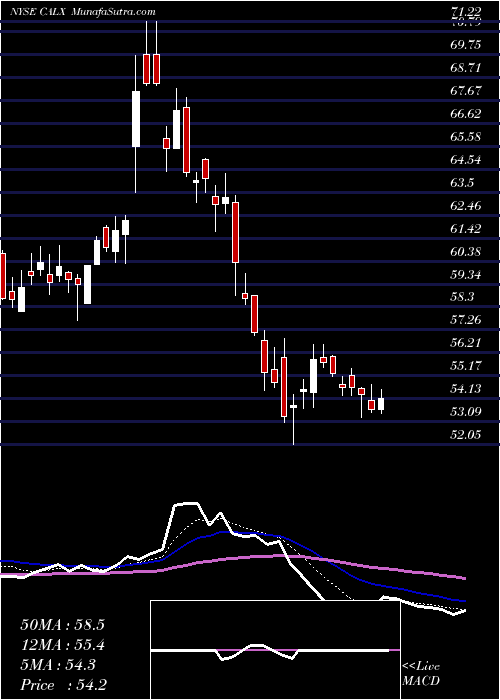
Task: Click the 68.71 price axis label
Action: pyautogui.click(x=466, y=68)
